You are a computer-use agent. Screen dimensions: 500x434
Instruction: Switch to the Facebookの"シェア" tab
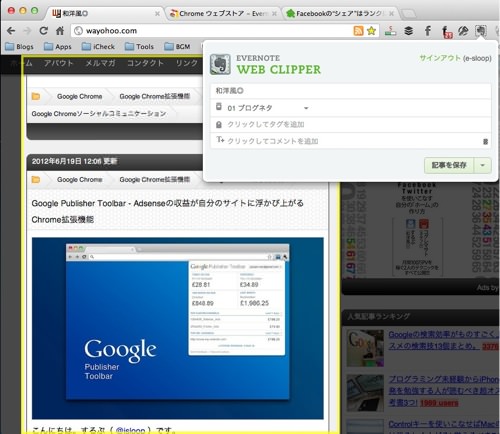click(340, 14)
